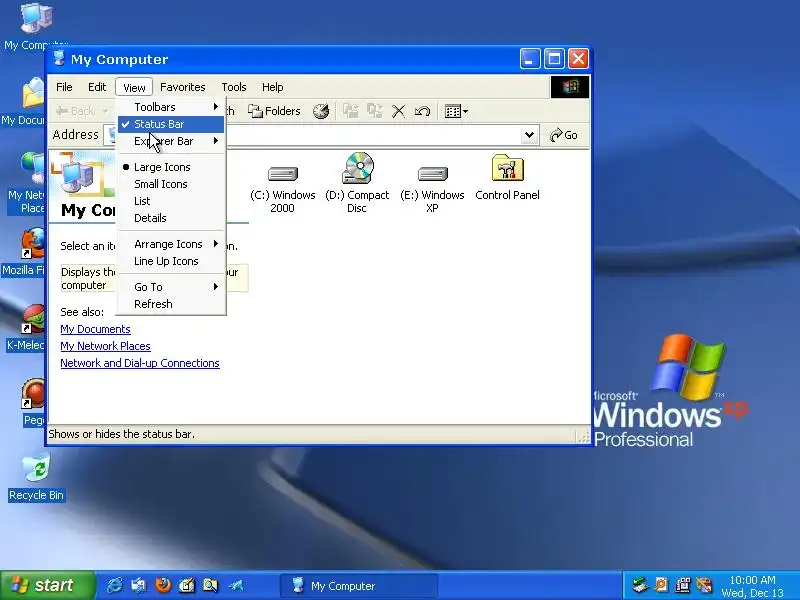Select the Small Icons view option
Viewport: 800px width, 600px height.
pyautogui.click(x=171, y=184)
